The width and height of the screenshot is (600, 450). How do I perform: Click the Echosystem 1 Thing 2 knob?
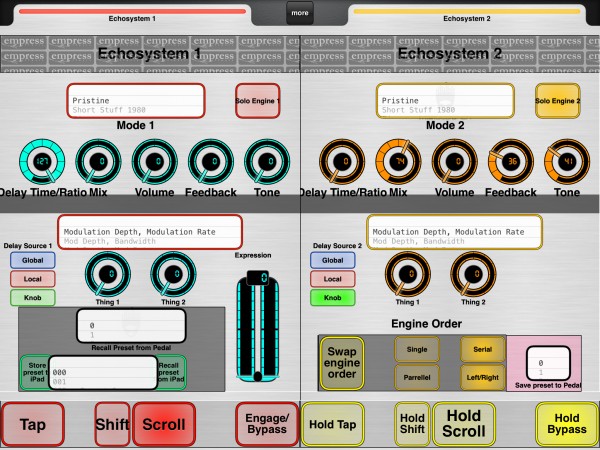click(173, 274)
